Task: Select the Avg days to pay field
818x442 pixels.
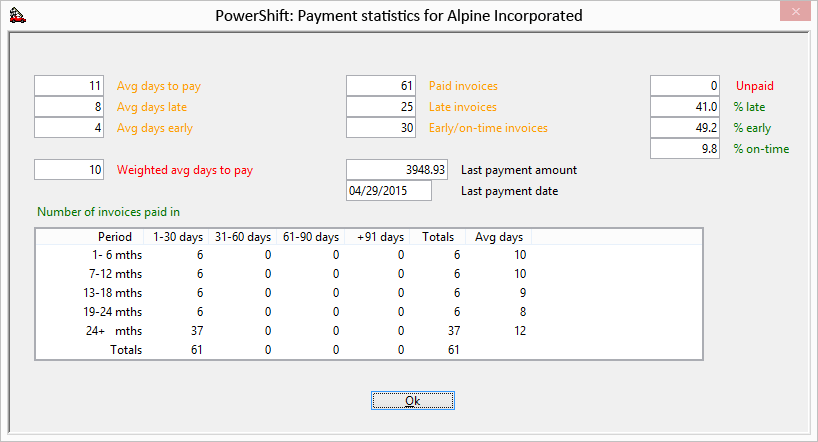Action: point(69,86)
